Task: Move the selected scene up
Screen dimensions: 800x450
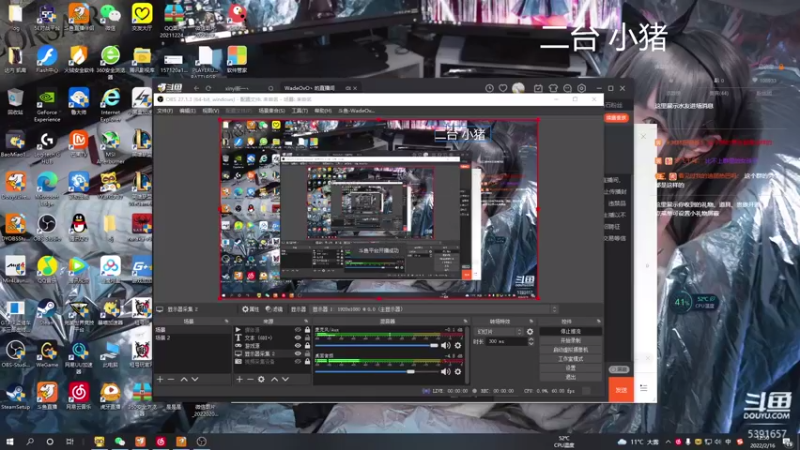Action: [x=184, y=379]
